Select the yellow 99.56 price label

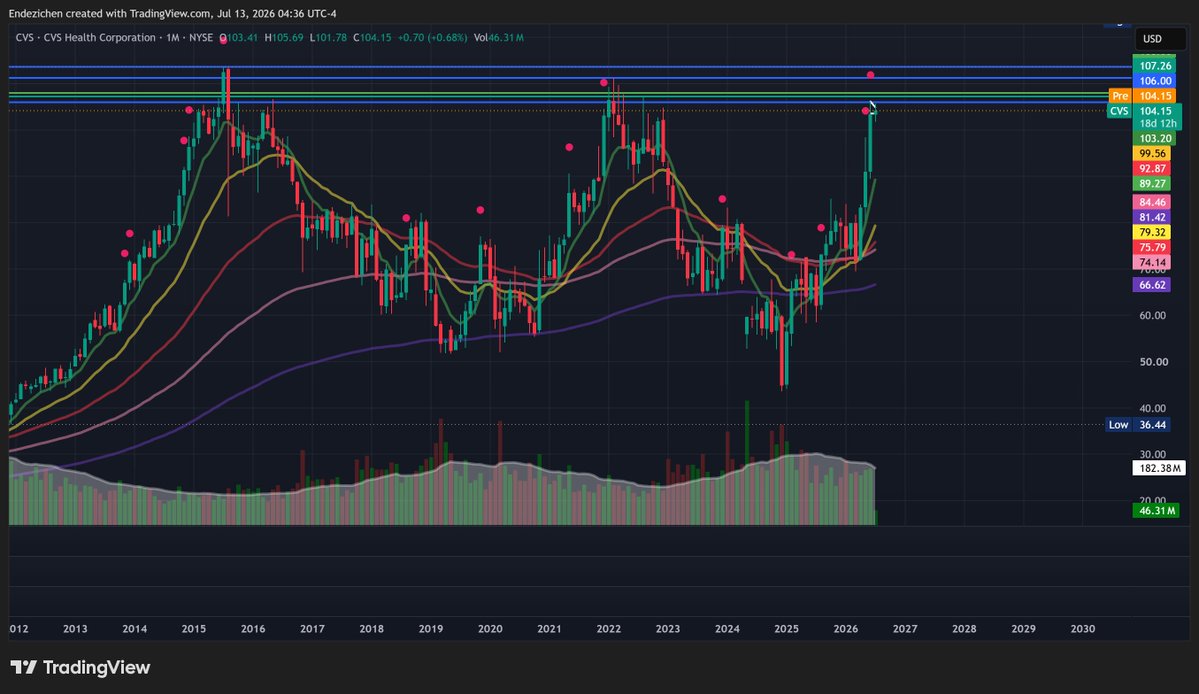coord(1152,154)
